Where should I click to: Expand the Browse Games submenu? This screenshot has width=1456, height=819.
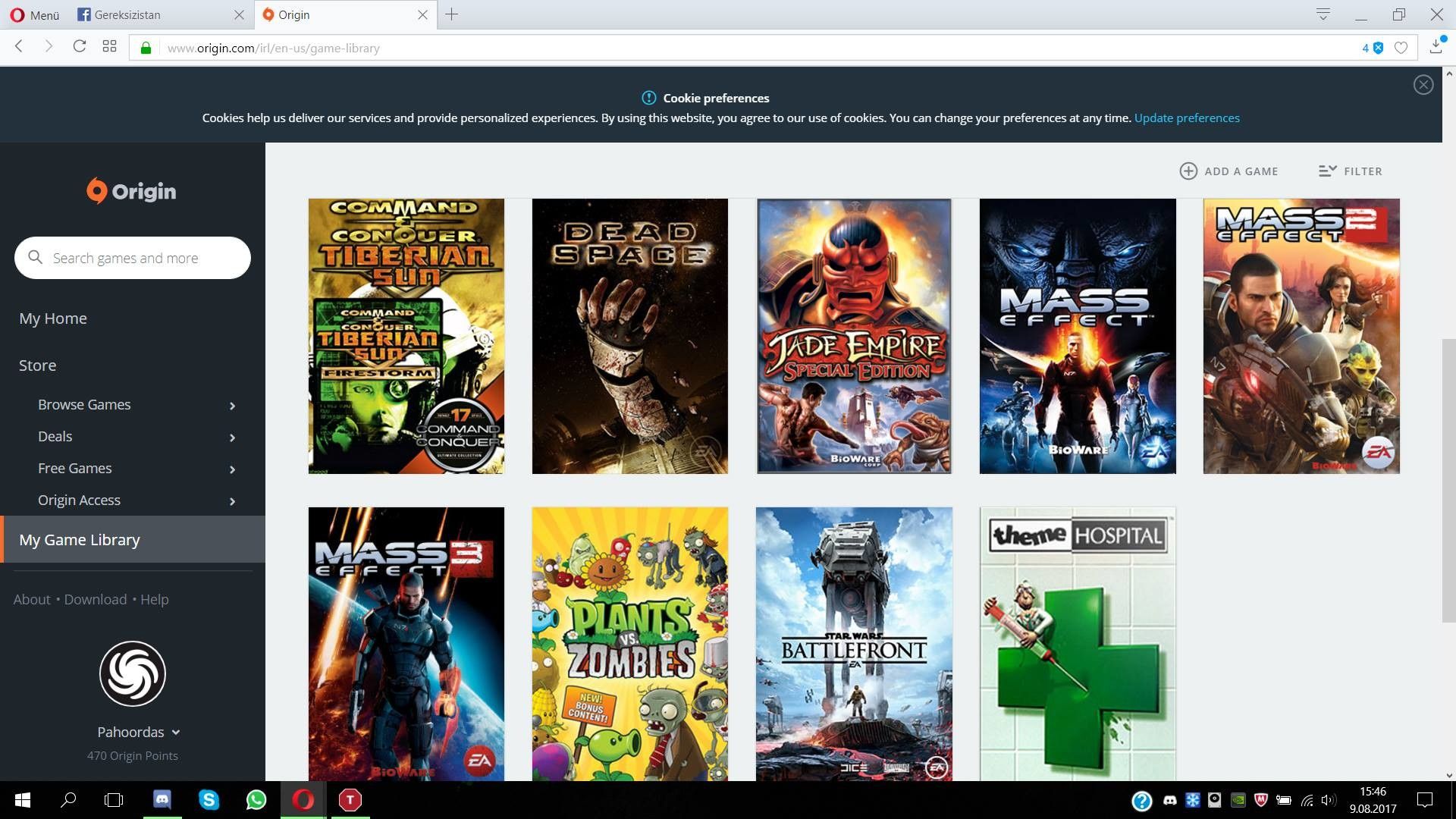(232, 406)
